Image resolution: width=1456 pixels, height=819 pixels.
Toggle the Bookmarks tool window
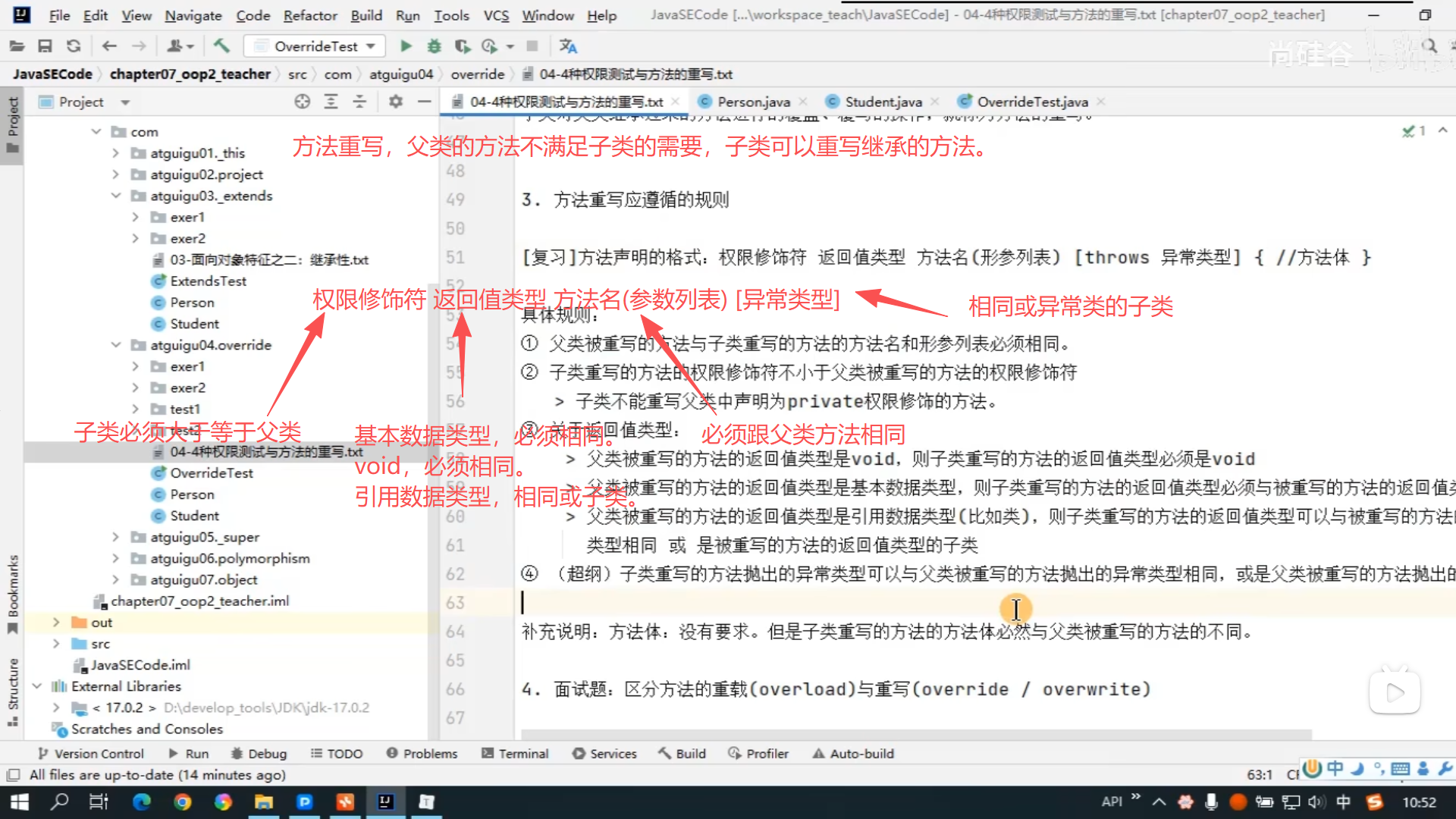pos(12,593)
